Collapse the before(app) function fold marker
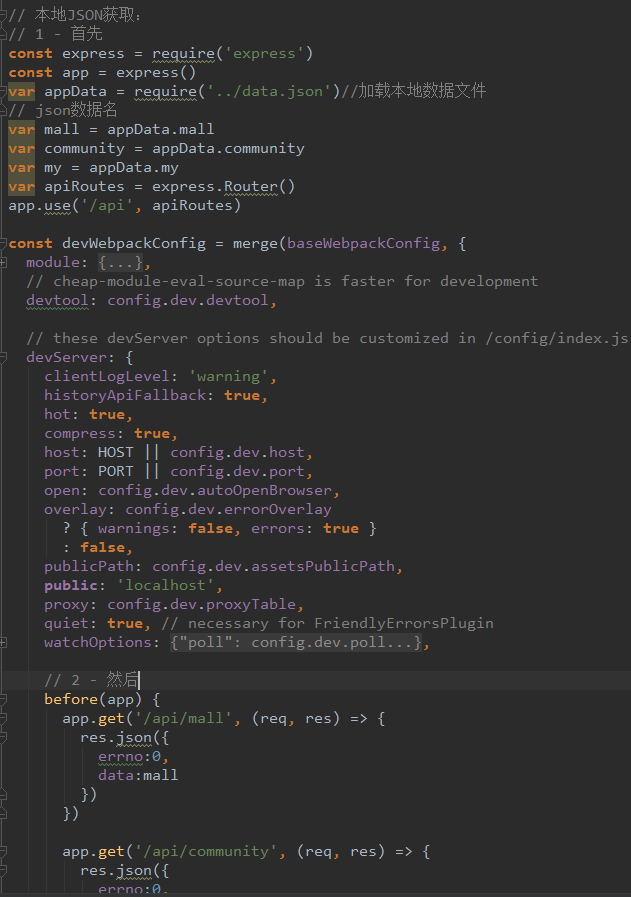Viewport: 631px width, 897px height. coord(2,699)
